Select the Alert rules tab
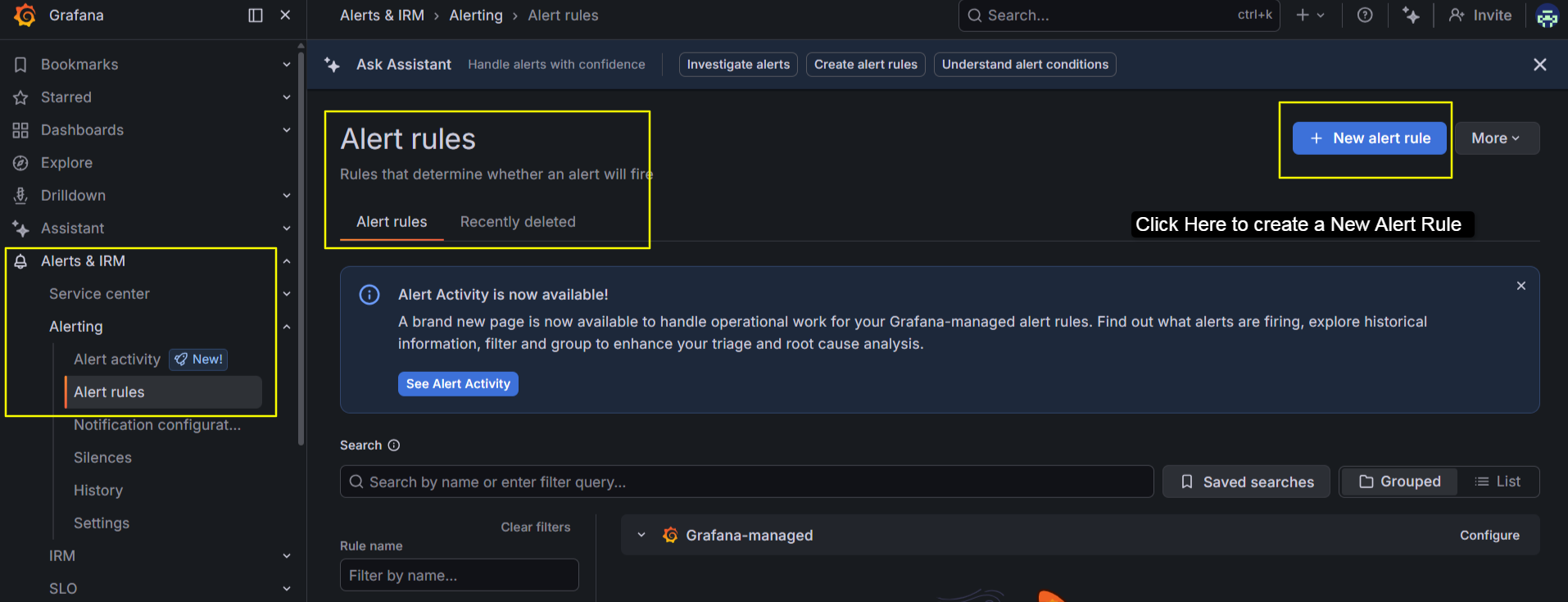The image size is (1568, 602). tap(392, 222)
